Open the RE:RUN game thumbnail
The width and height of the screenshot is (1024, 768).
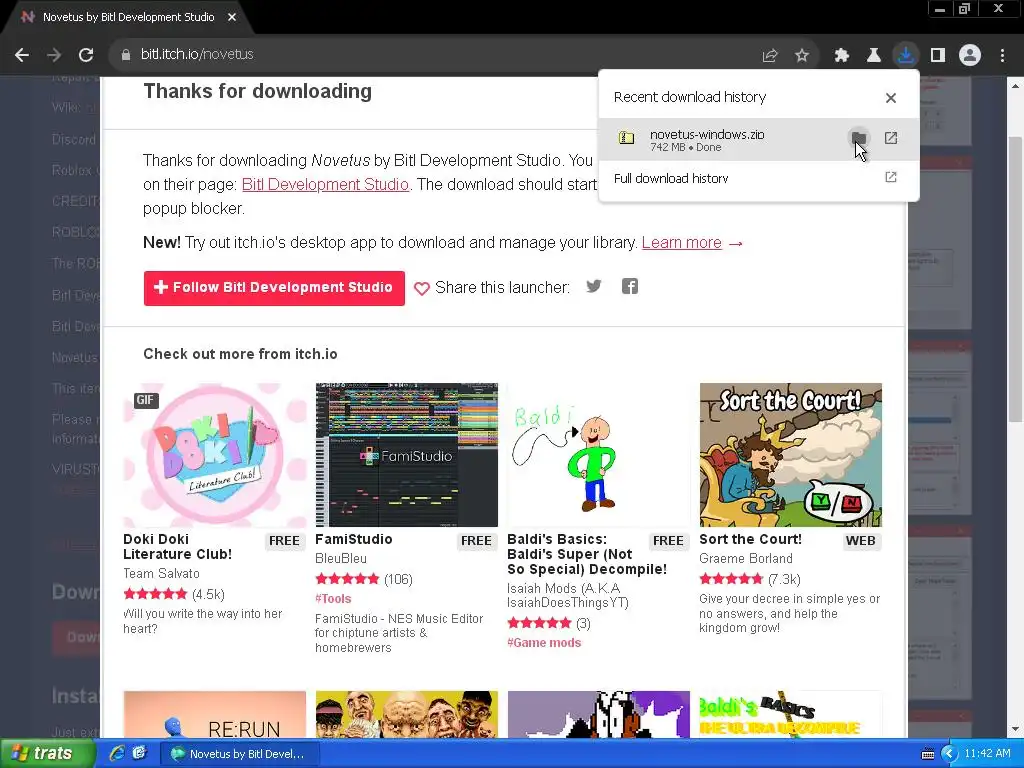click(215, 714)
